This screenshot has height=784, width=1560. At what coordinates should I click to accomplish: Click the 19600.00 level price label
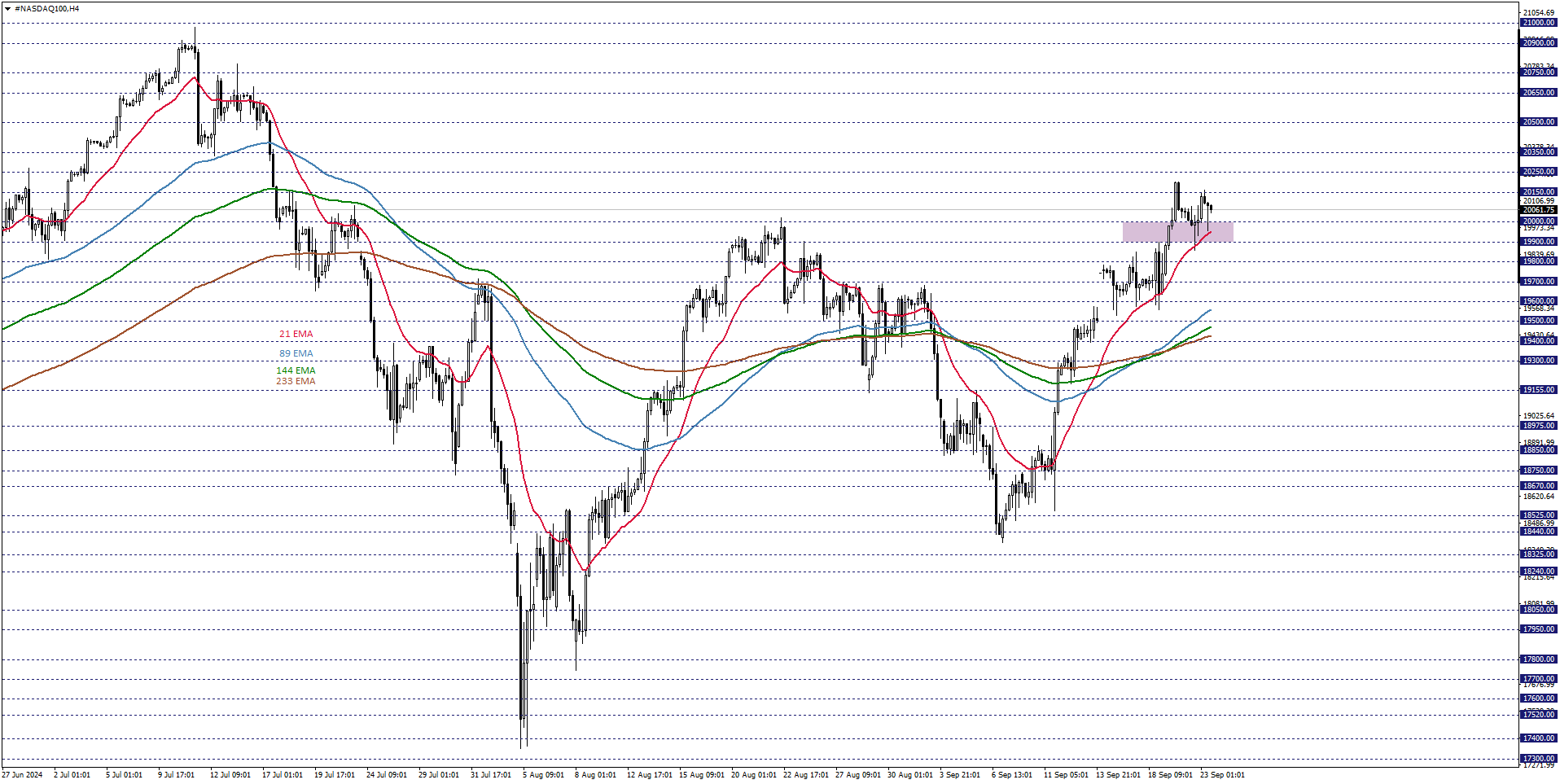(1539, 301)
